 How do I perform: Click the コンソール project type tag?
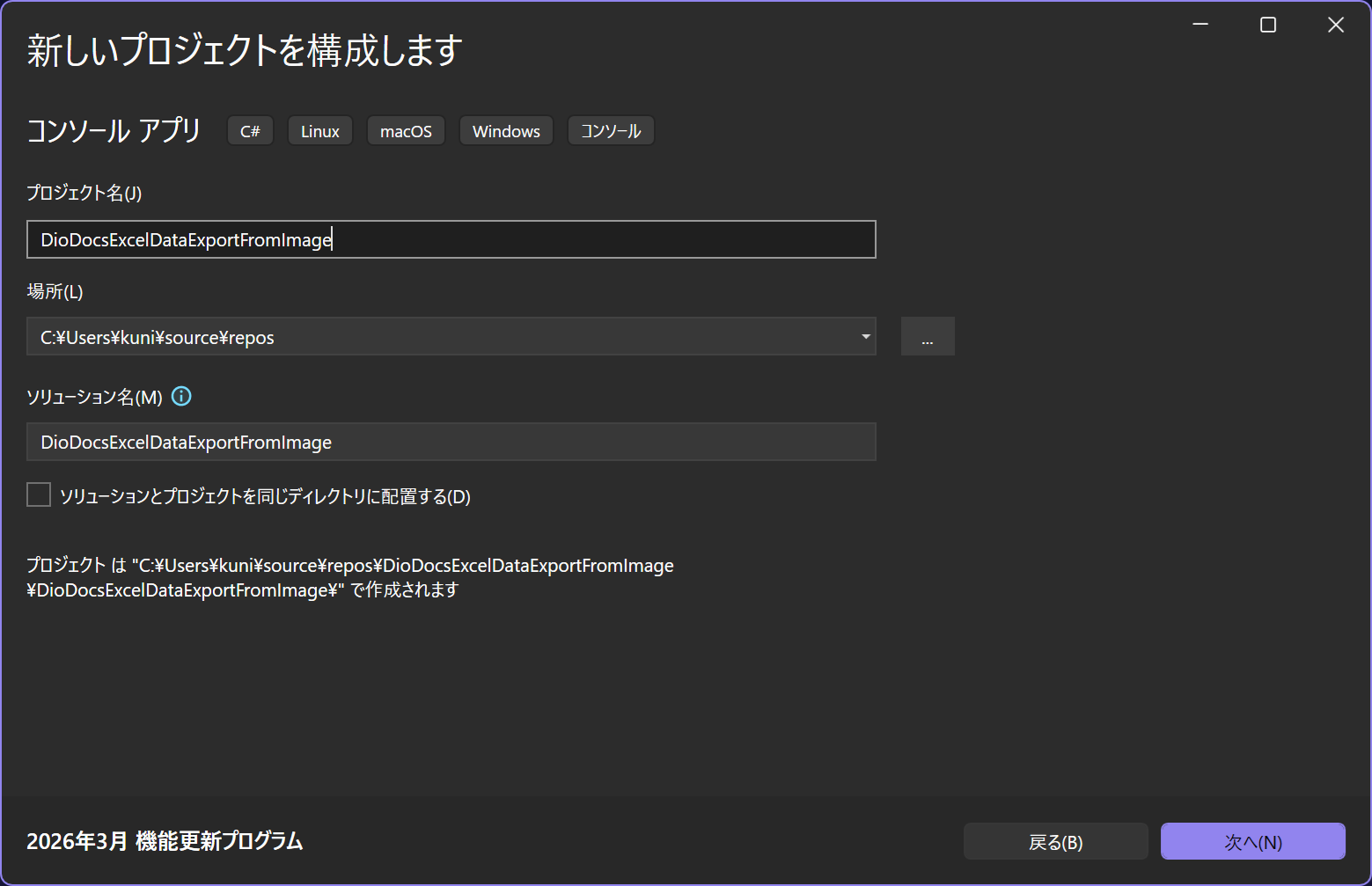point(611,131)
